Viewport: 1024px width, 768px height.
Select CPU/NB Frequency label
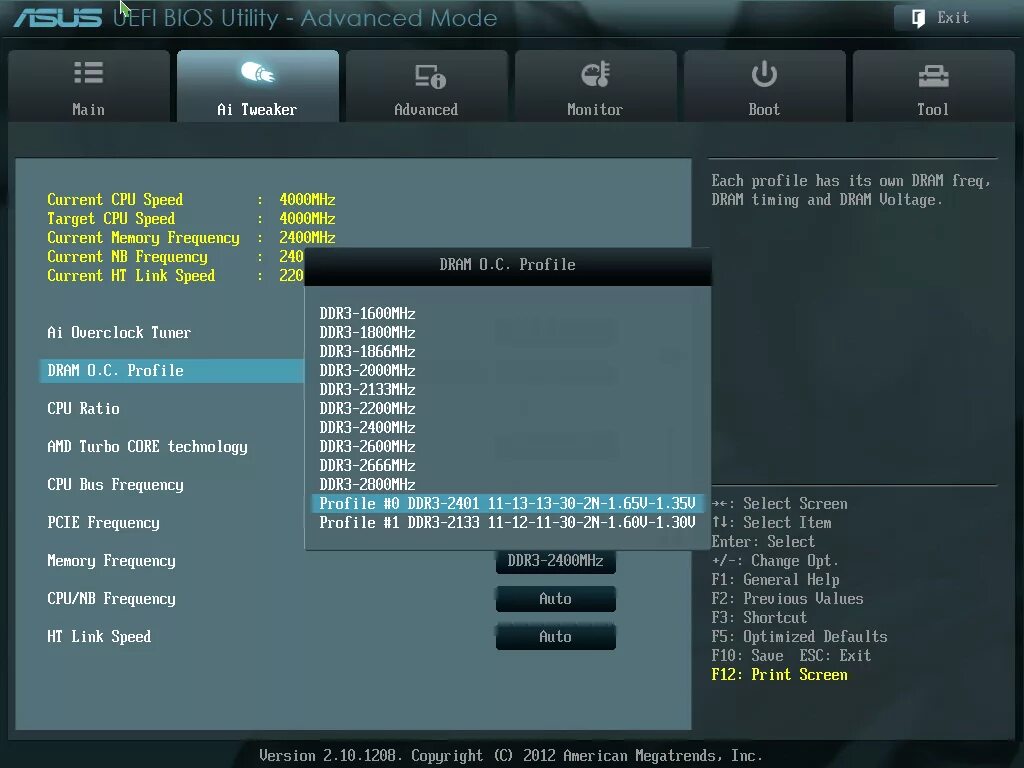pos(112,599)
